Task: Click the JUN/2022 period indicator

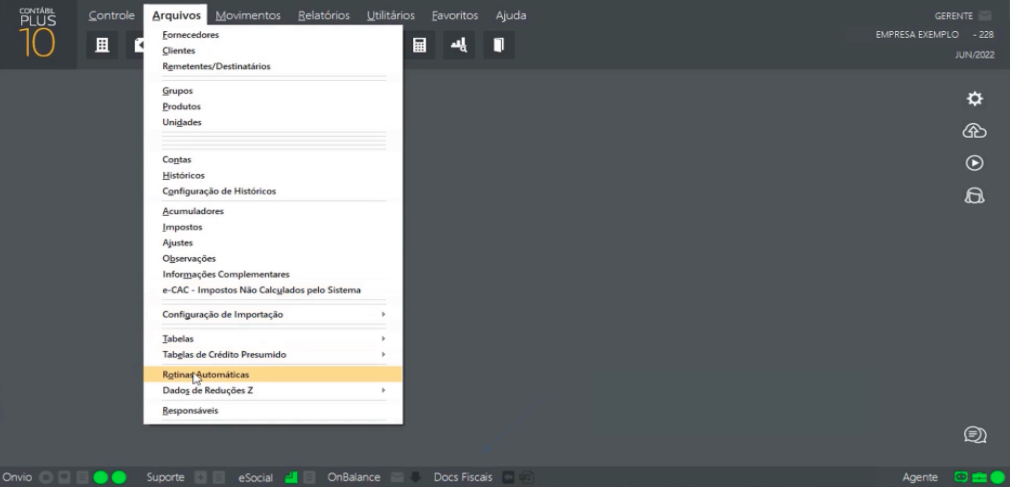Action: 973,55
